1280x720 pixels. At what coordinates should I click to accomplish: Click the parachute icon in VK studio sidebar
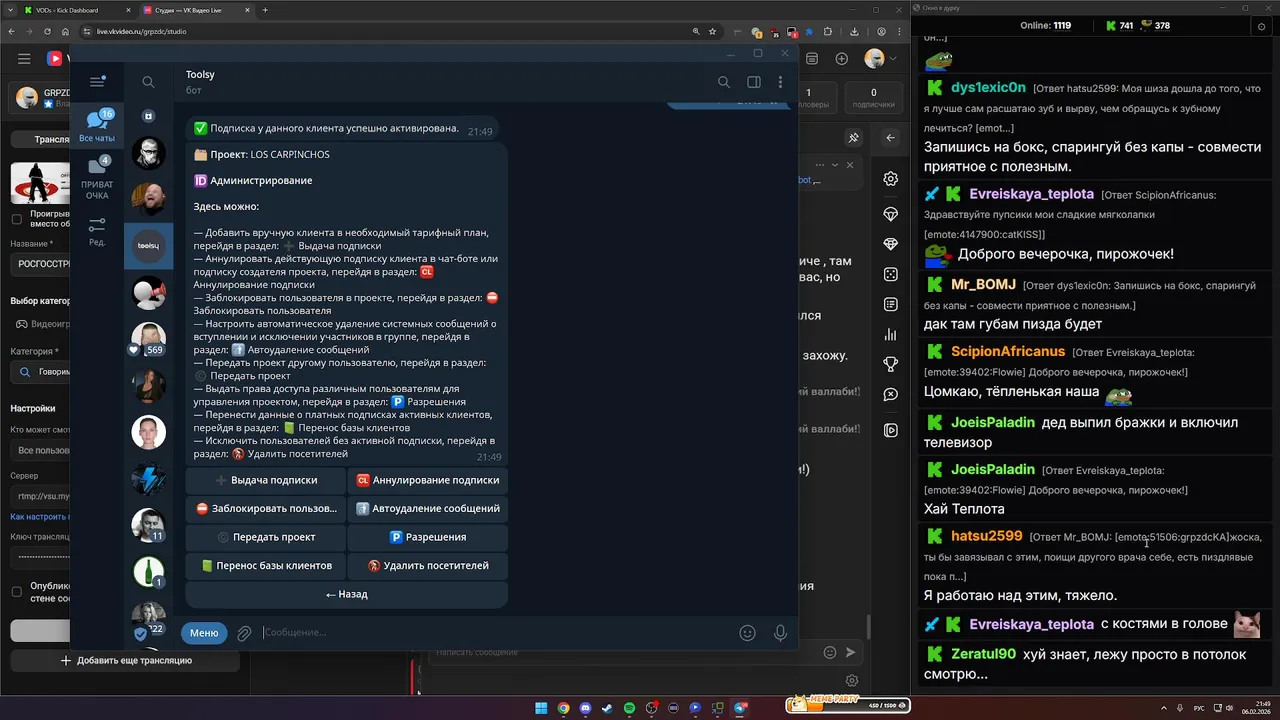point(890,214)
